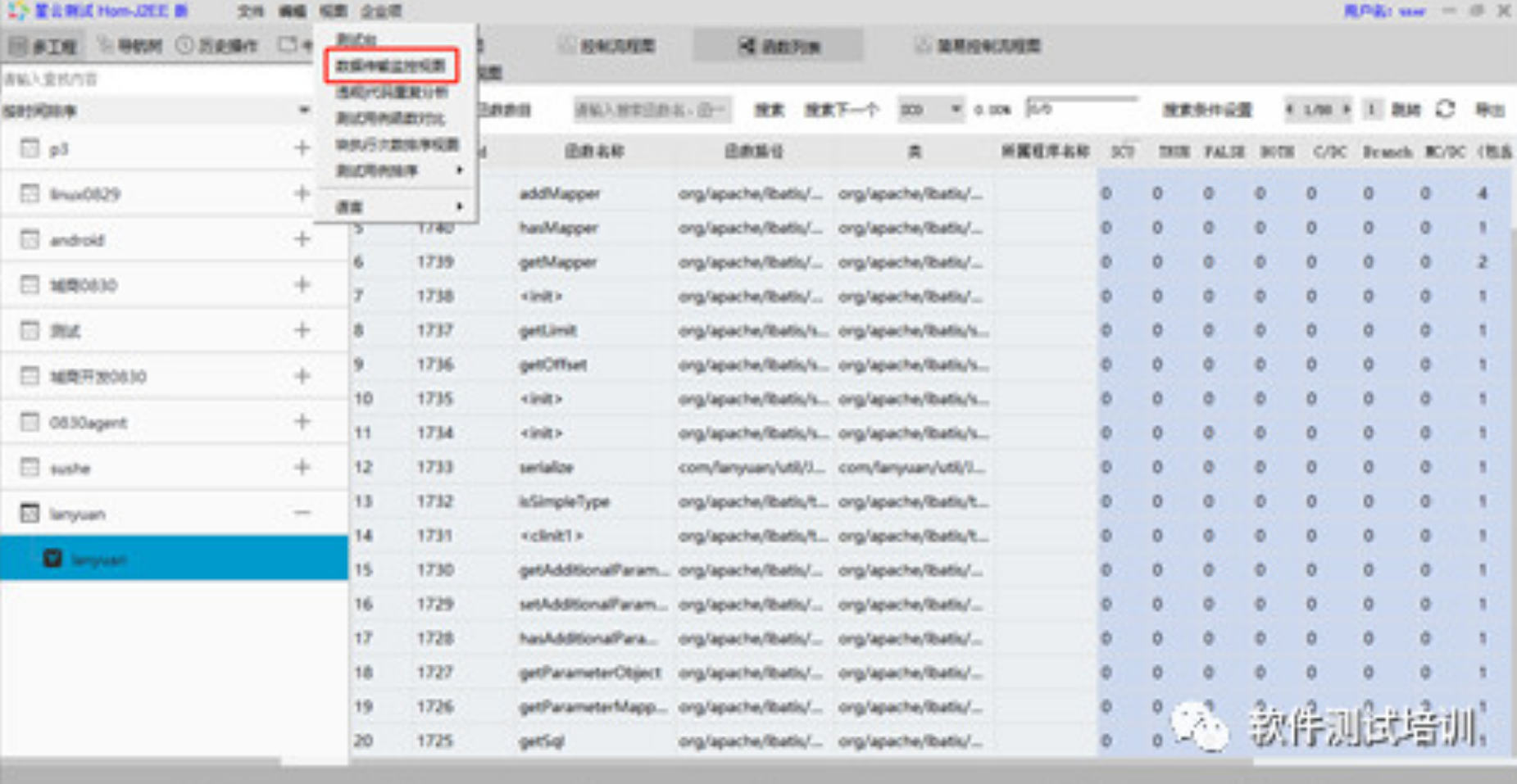Open the 语言 submenu at the menu bottom
The width and height of the screenshot is (1517, 784).
(x=398, y=207)
